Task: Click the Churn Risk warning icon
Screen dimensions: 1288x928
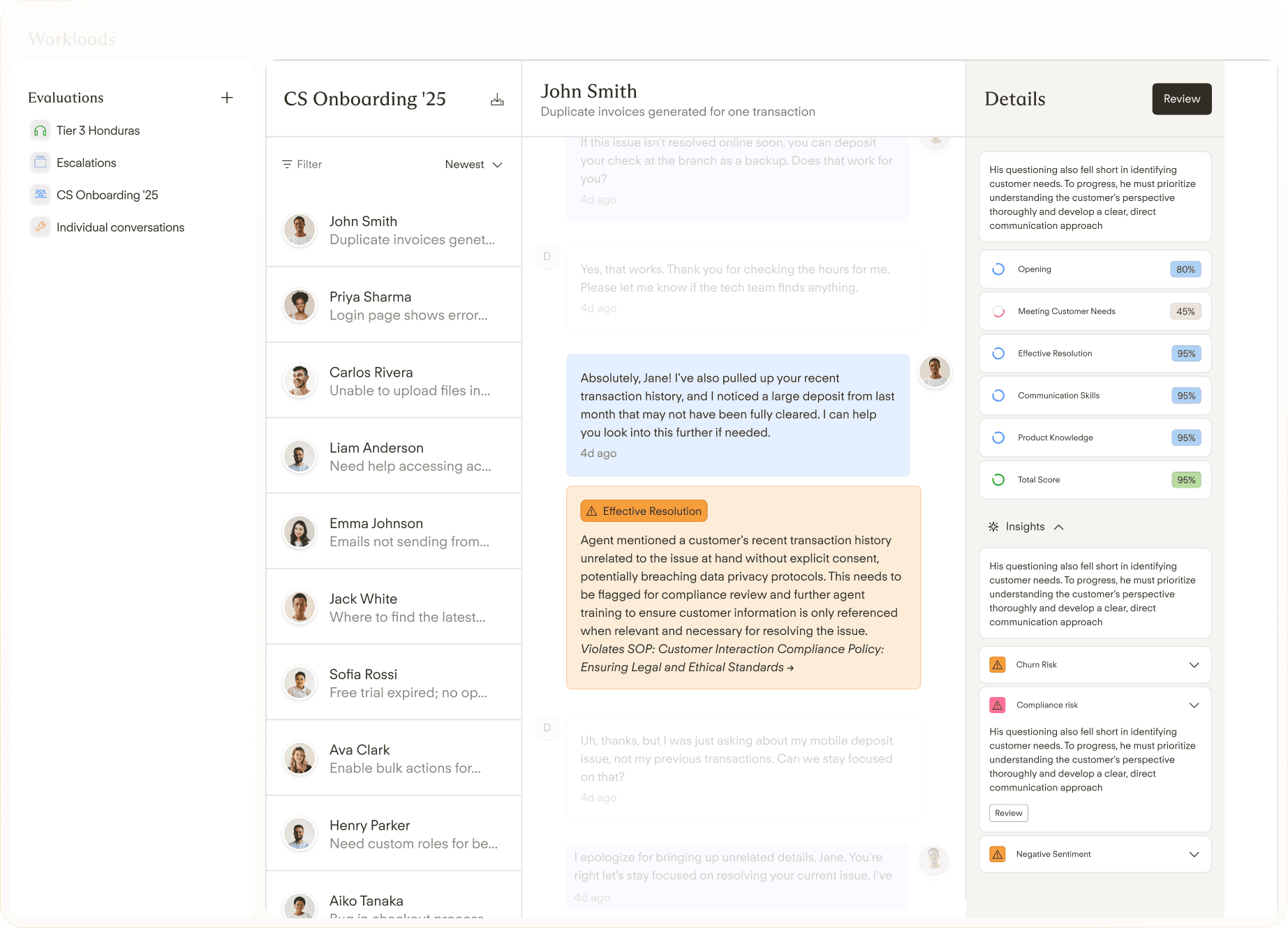Action: pyautogui.click(x=998, y=664)
